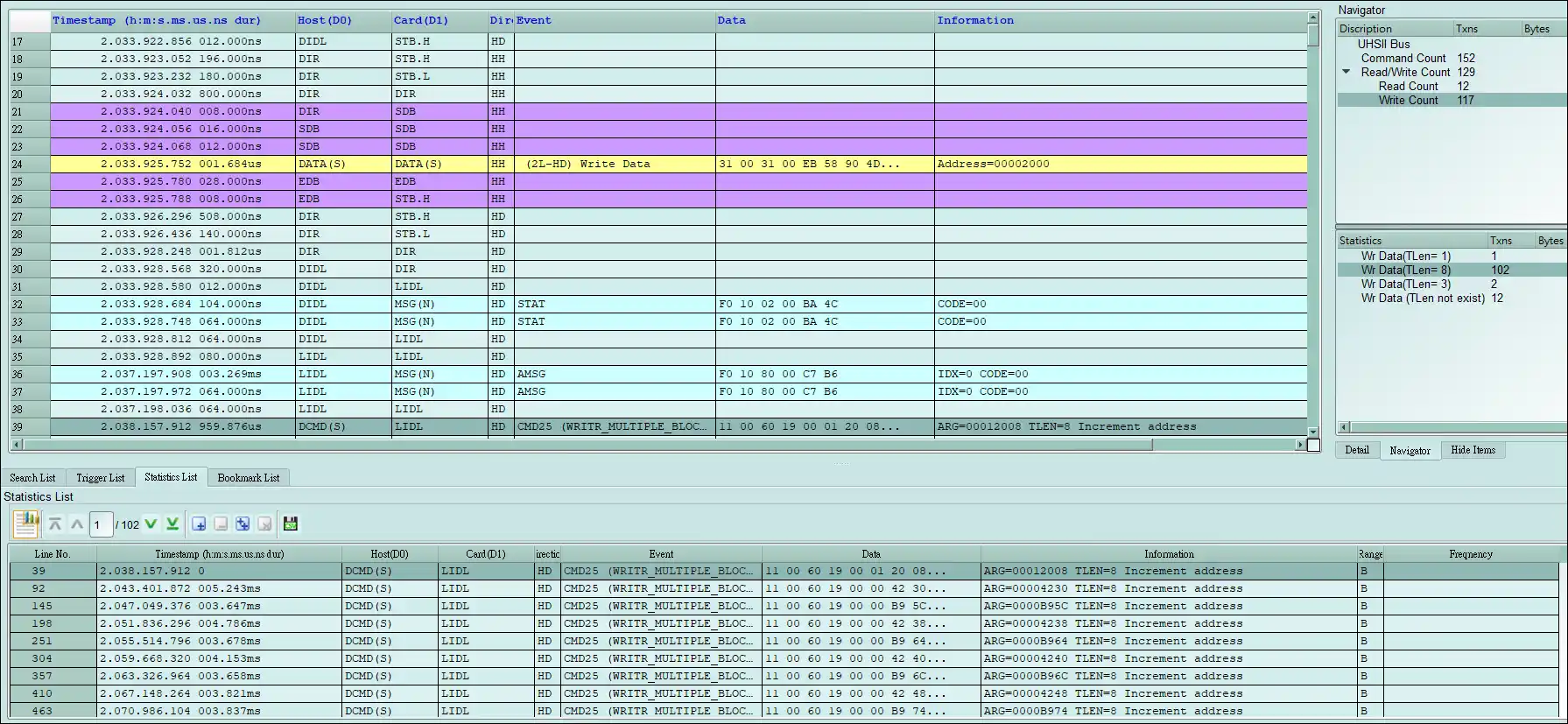Go to next entry green arrow
1568x724 pixels.
[151, 524]
